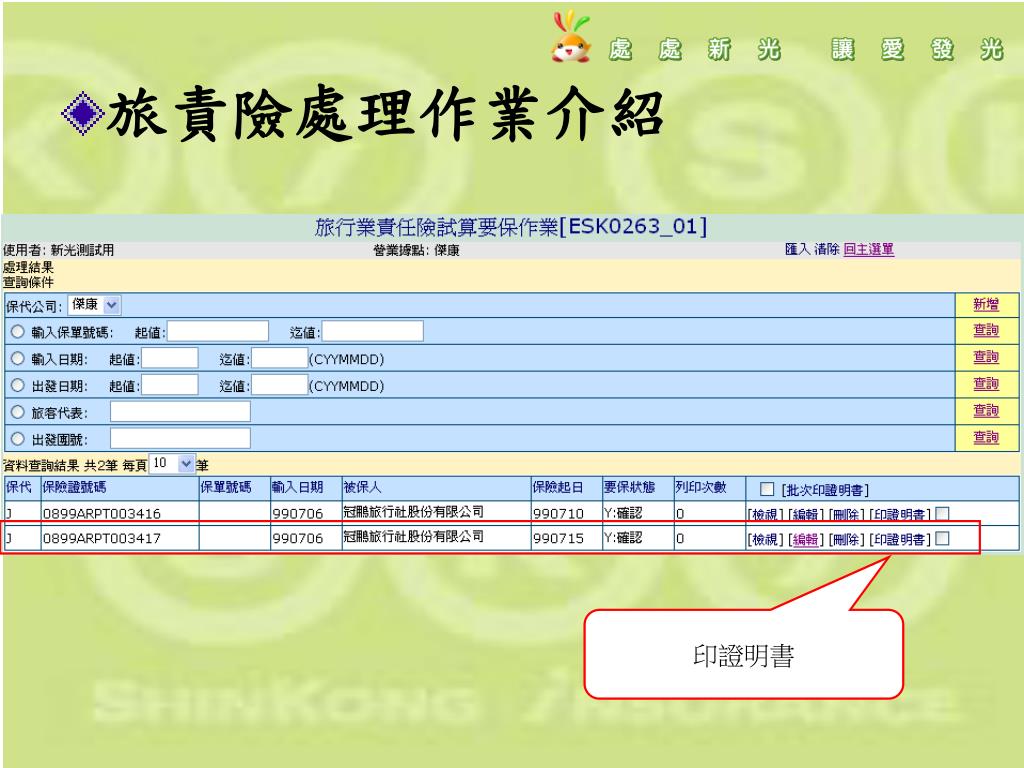Tick the 批次印證明書 header checkbox

click(x=767, y=489)
